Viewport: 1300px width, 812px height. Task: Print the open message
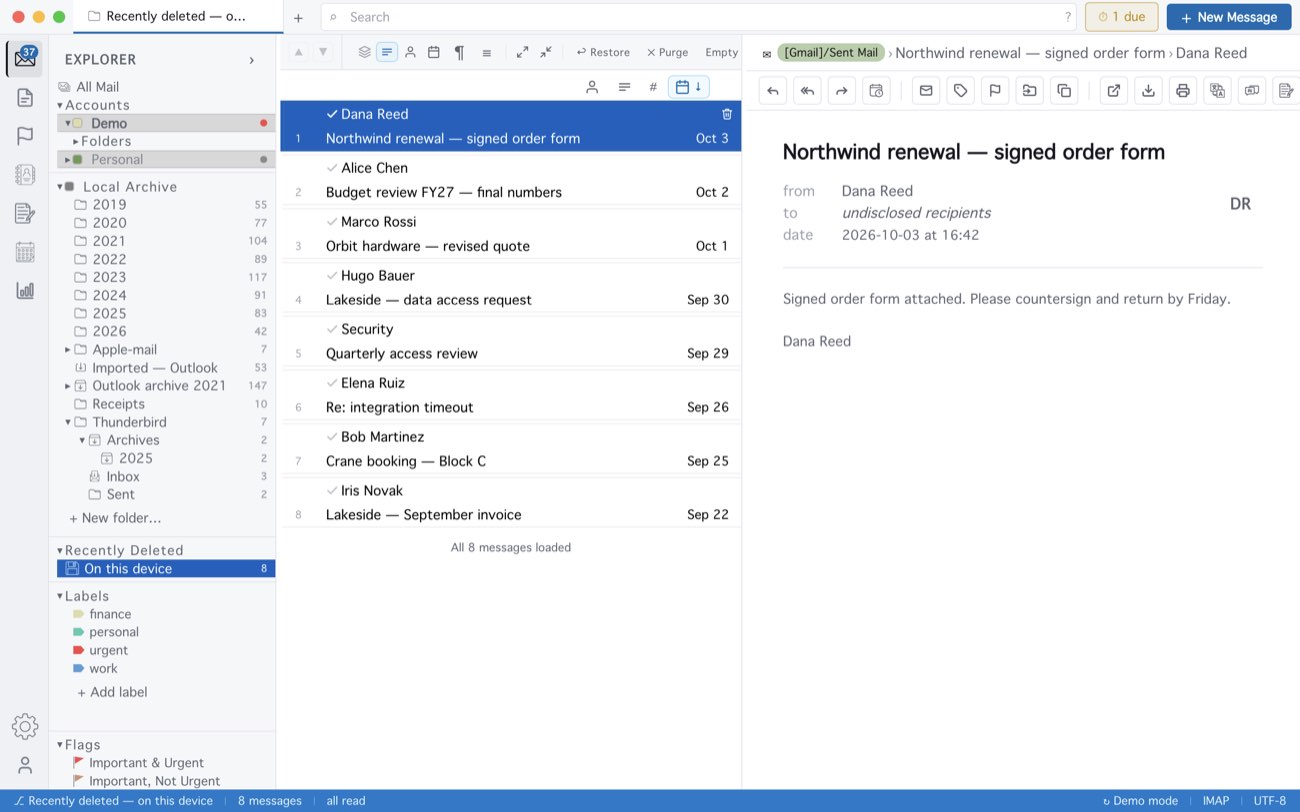(x=1183, y=91)
